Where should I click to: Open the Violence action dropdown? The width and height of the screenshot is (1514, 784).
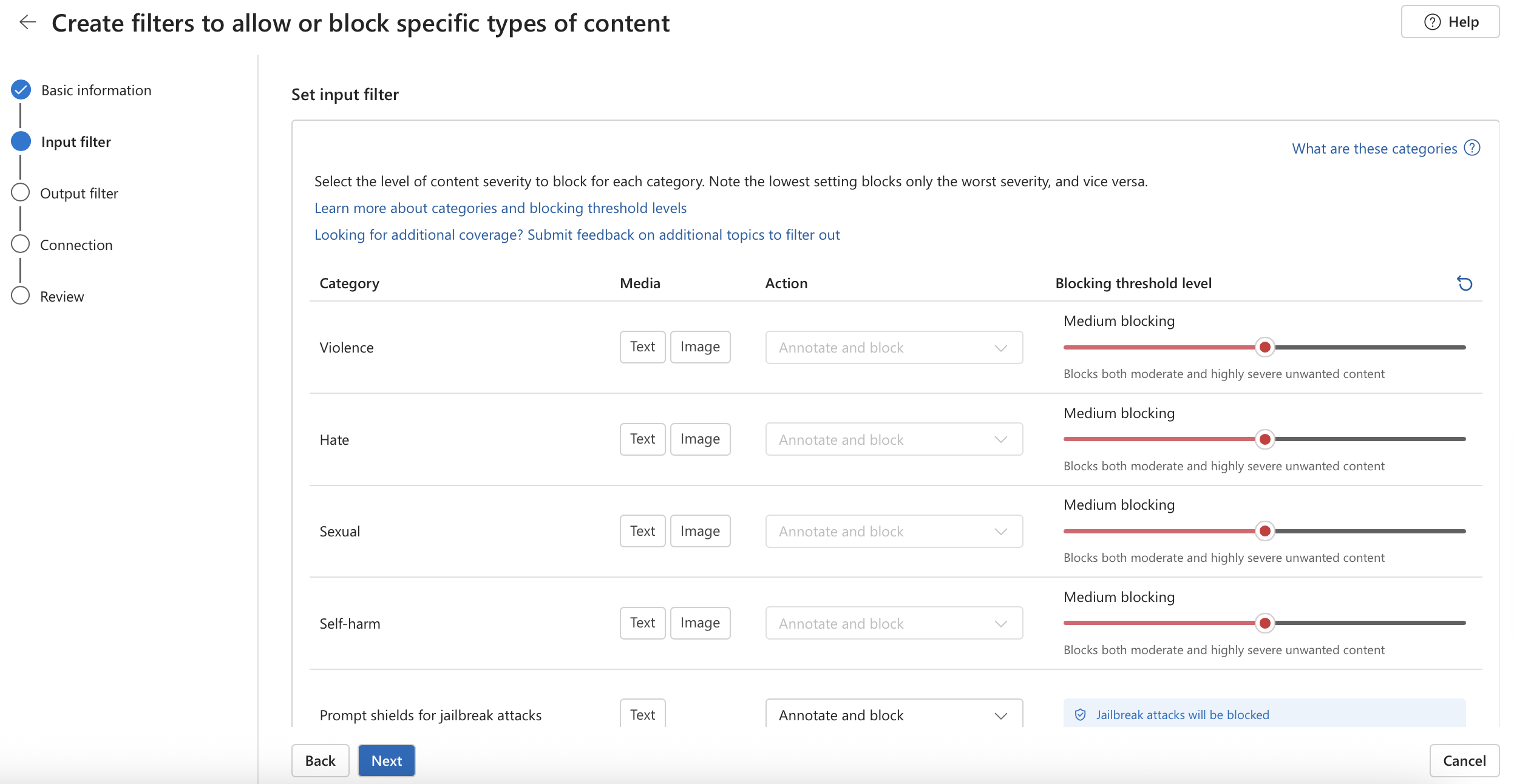coord(894,348)
